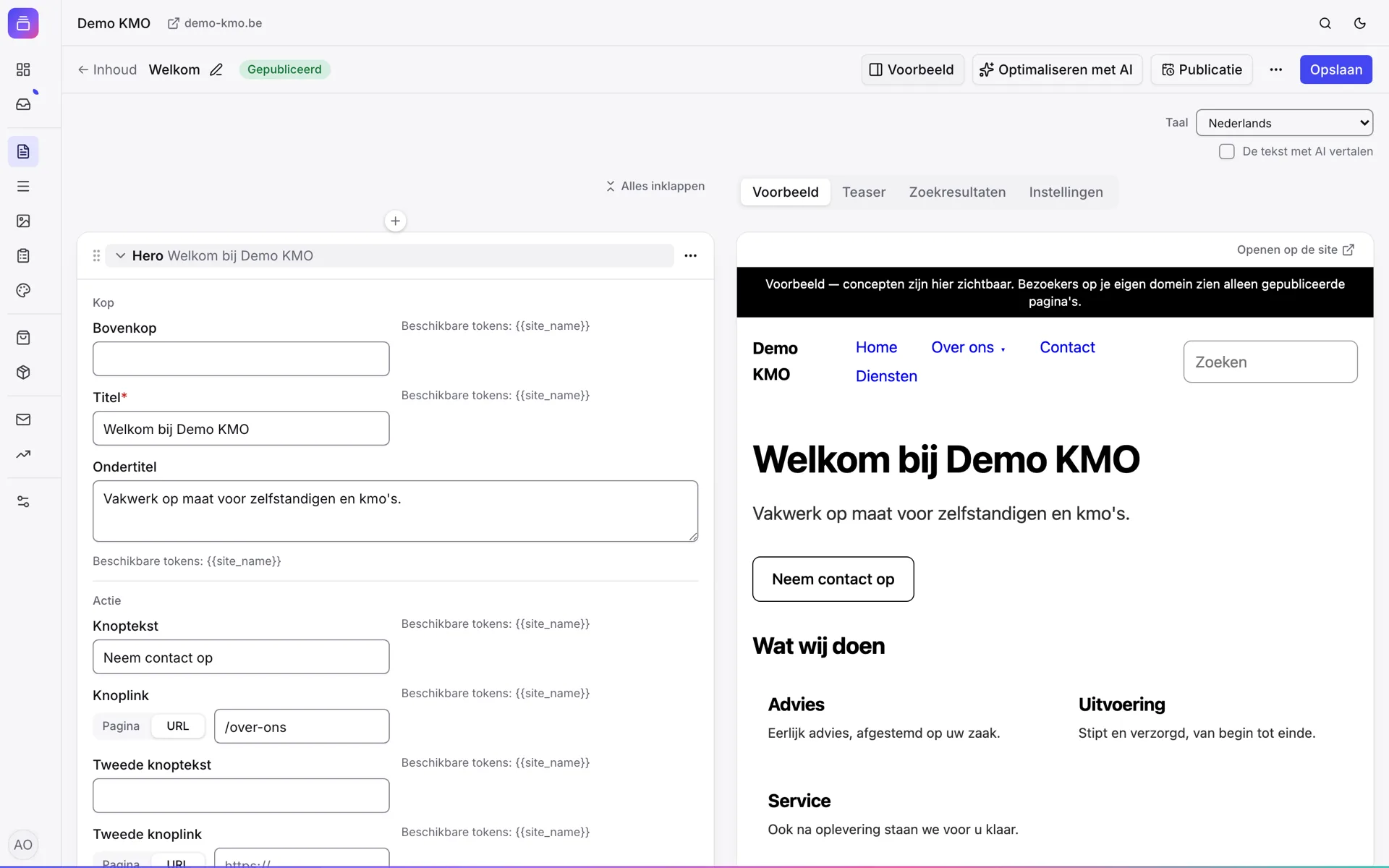The height and width of the screenshot is (868, 1389).
Task: Open the analytics trend icon in sidebar
Action: pyautogui.click(x=23, y=454)
